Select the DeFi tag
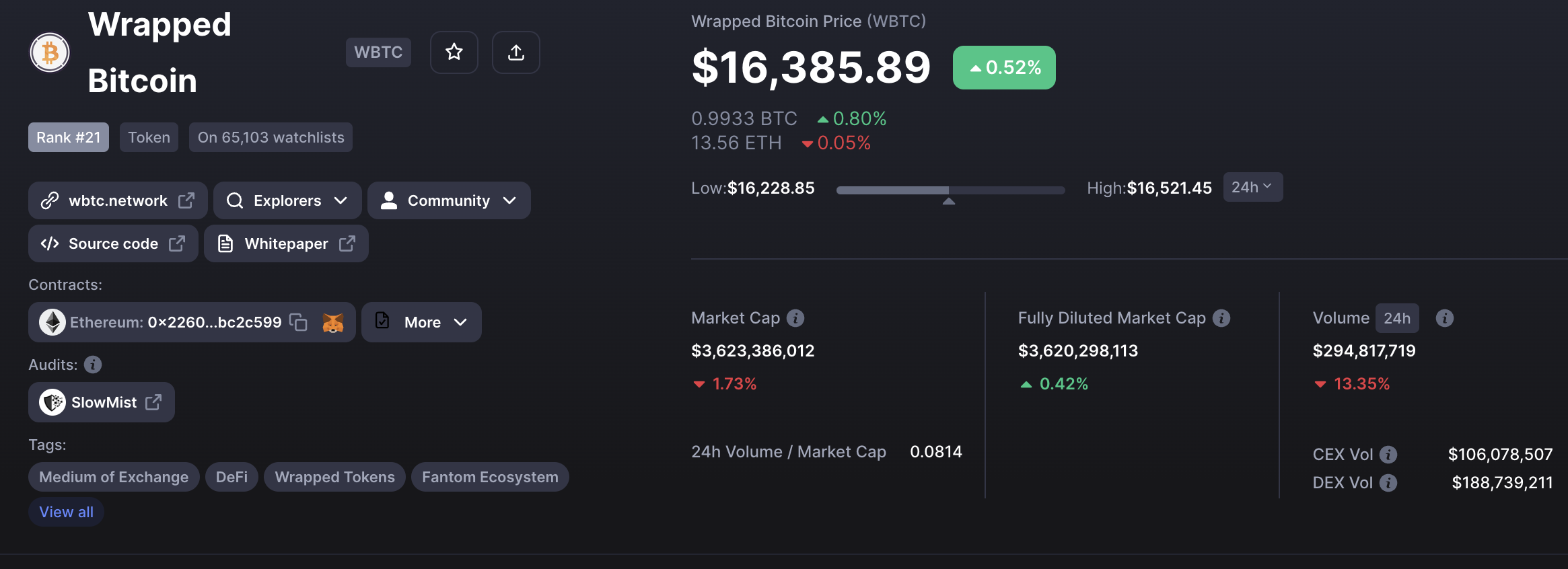Image resolution: width=1568 pixels, height=569 pixels. click(x=231, y=477)
